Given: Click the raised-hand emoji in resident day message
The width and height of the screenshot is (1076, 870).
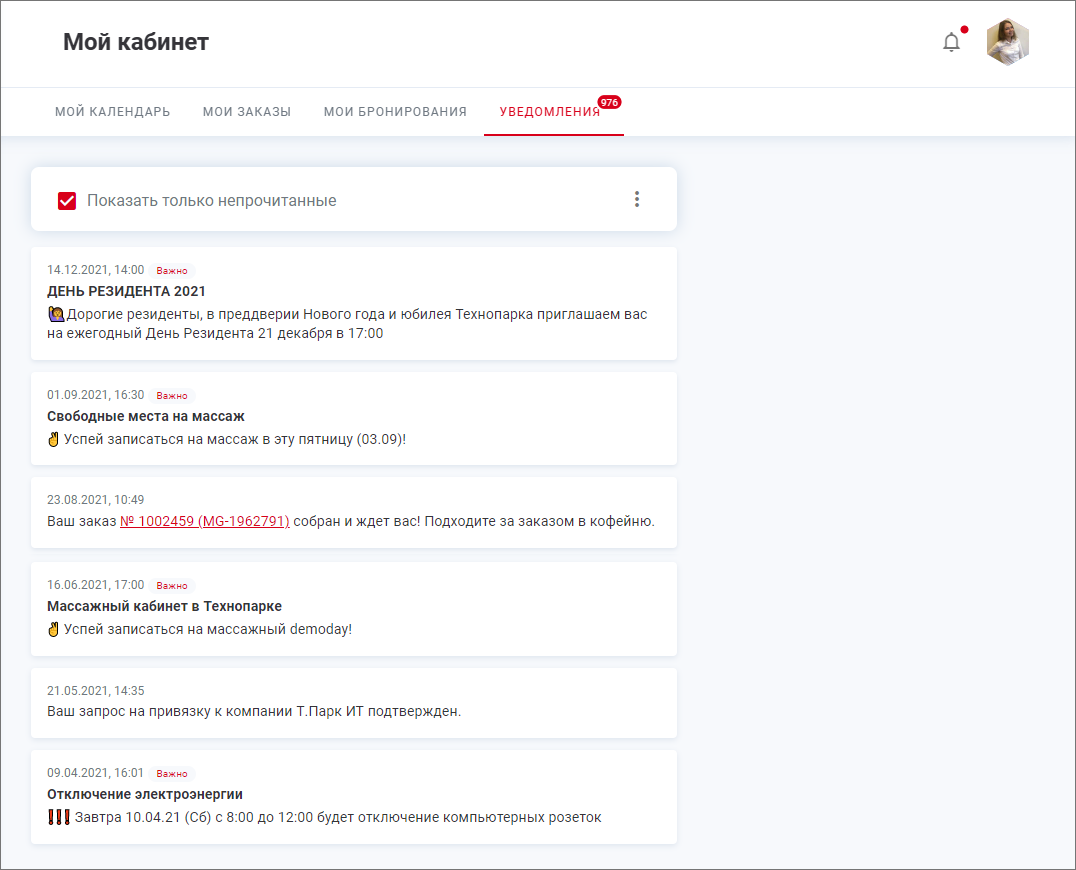Looking at the screenshot, I should [x=56, y=314].
